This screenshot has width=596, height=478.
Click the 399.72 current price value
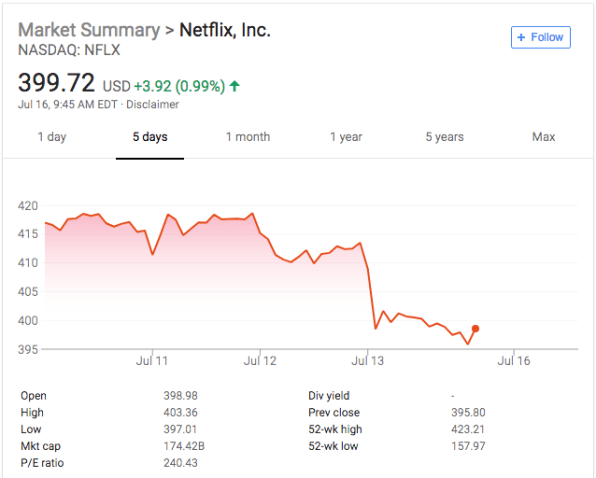56,83
